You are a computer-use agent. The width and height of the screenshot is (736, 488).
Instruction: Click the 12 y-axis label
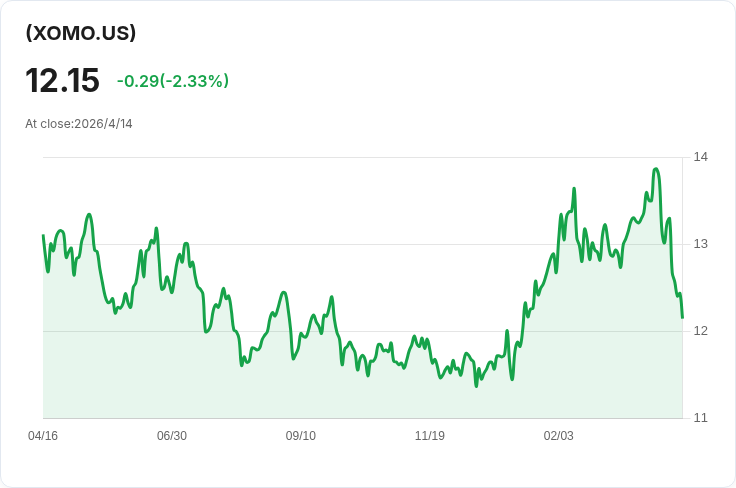pyautogui.click(x=700, y=331)
